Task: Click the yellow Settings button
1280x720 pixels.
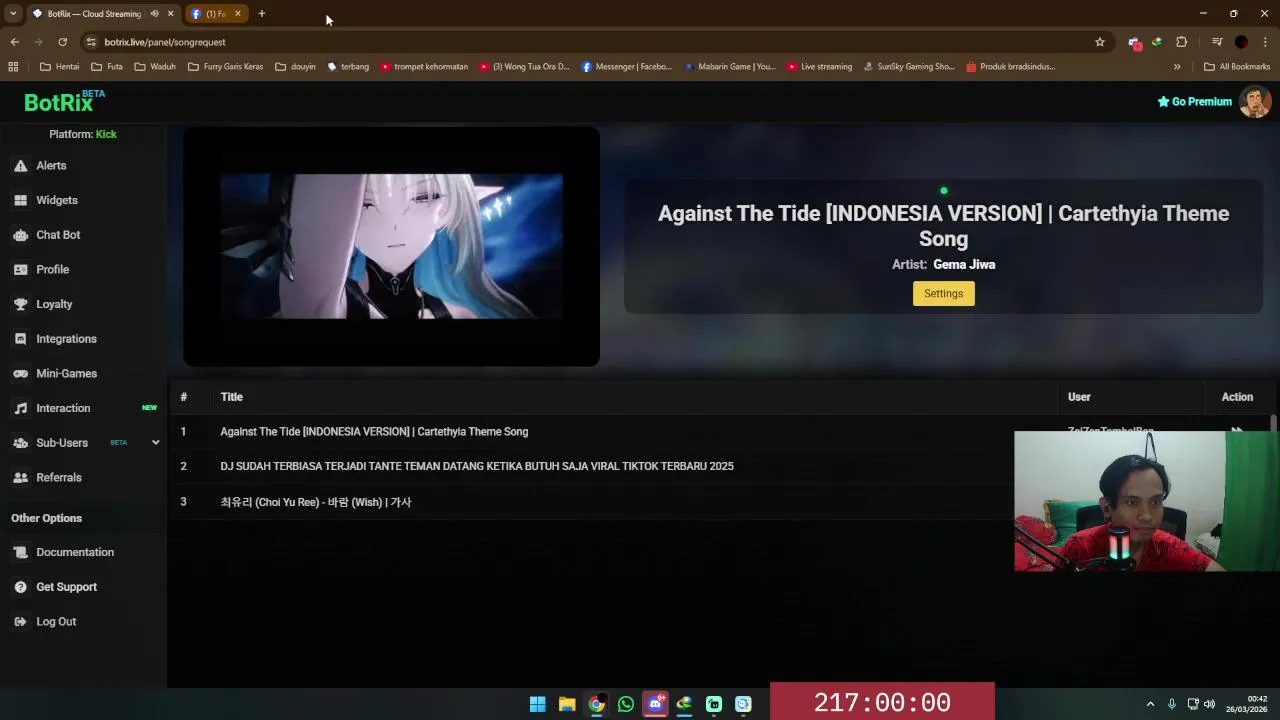Action: 943,293
